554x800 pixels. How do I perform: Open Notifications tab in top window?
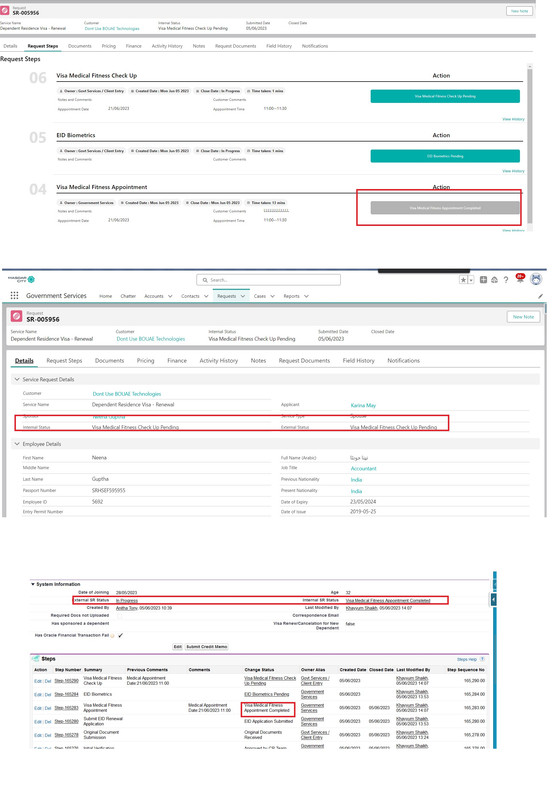point(315,46)
